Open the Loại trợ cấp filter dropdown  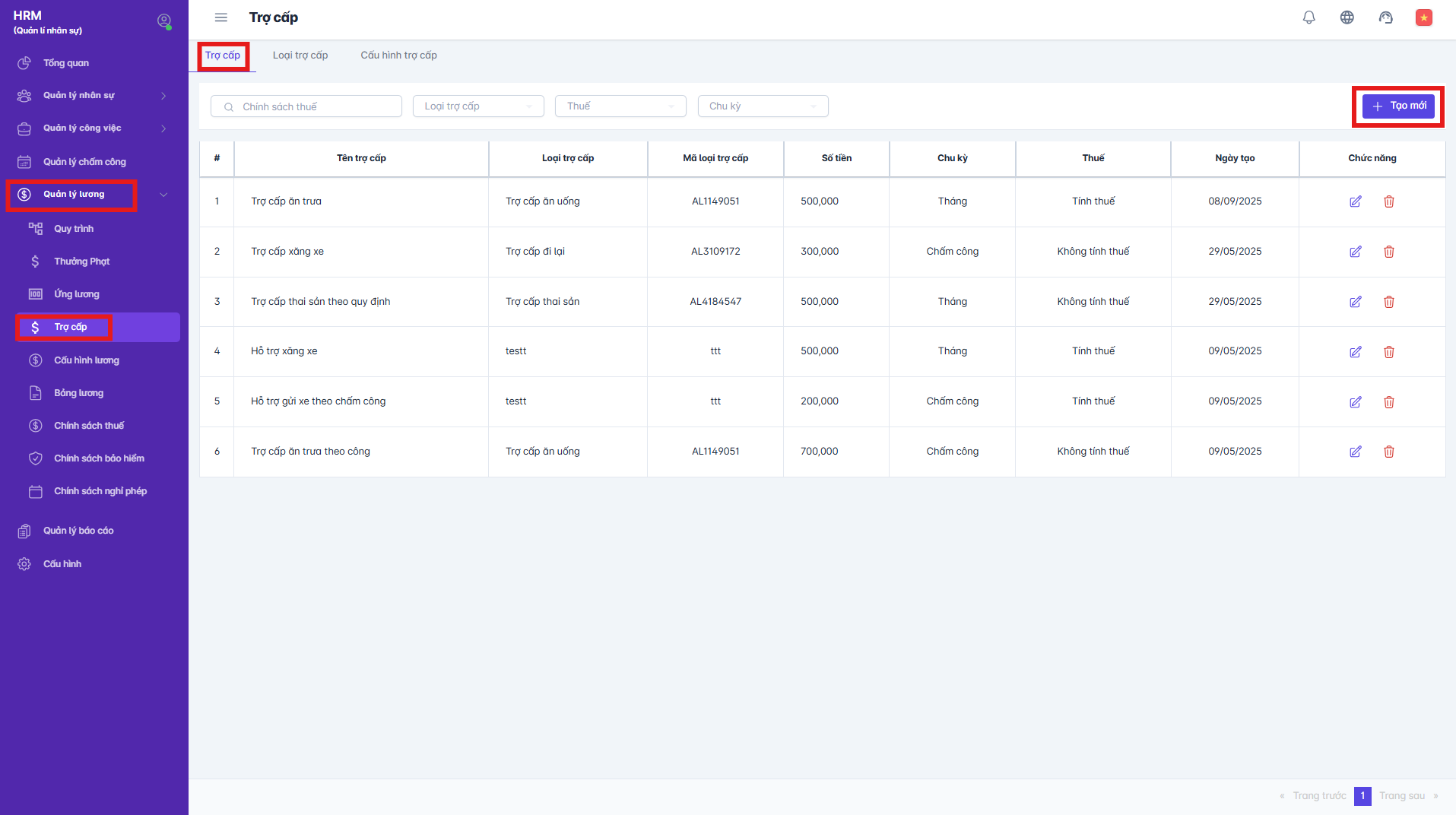click(477, 106)
